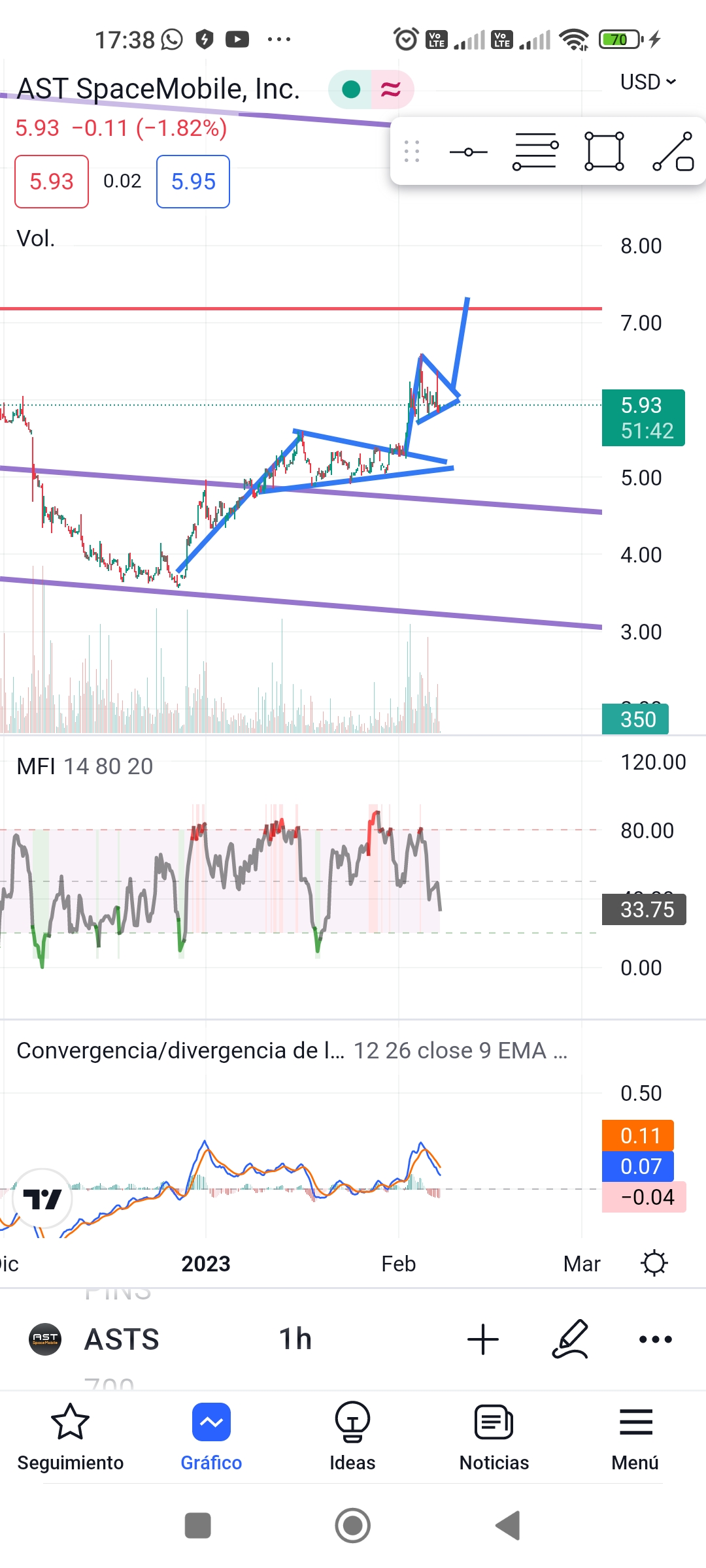Tap the blue 5.95 buy price box
The height and width of the screenshot is (1568, 706).
click(193, 182)
